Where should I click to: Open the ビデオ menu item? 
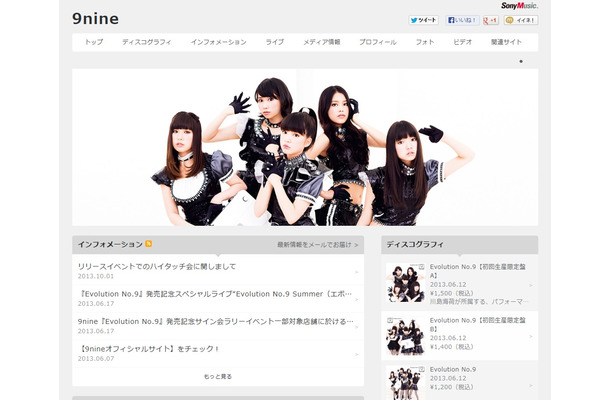tap(463, 42)
